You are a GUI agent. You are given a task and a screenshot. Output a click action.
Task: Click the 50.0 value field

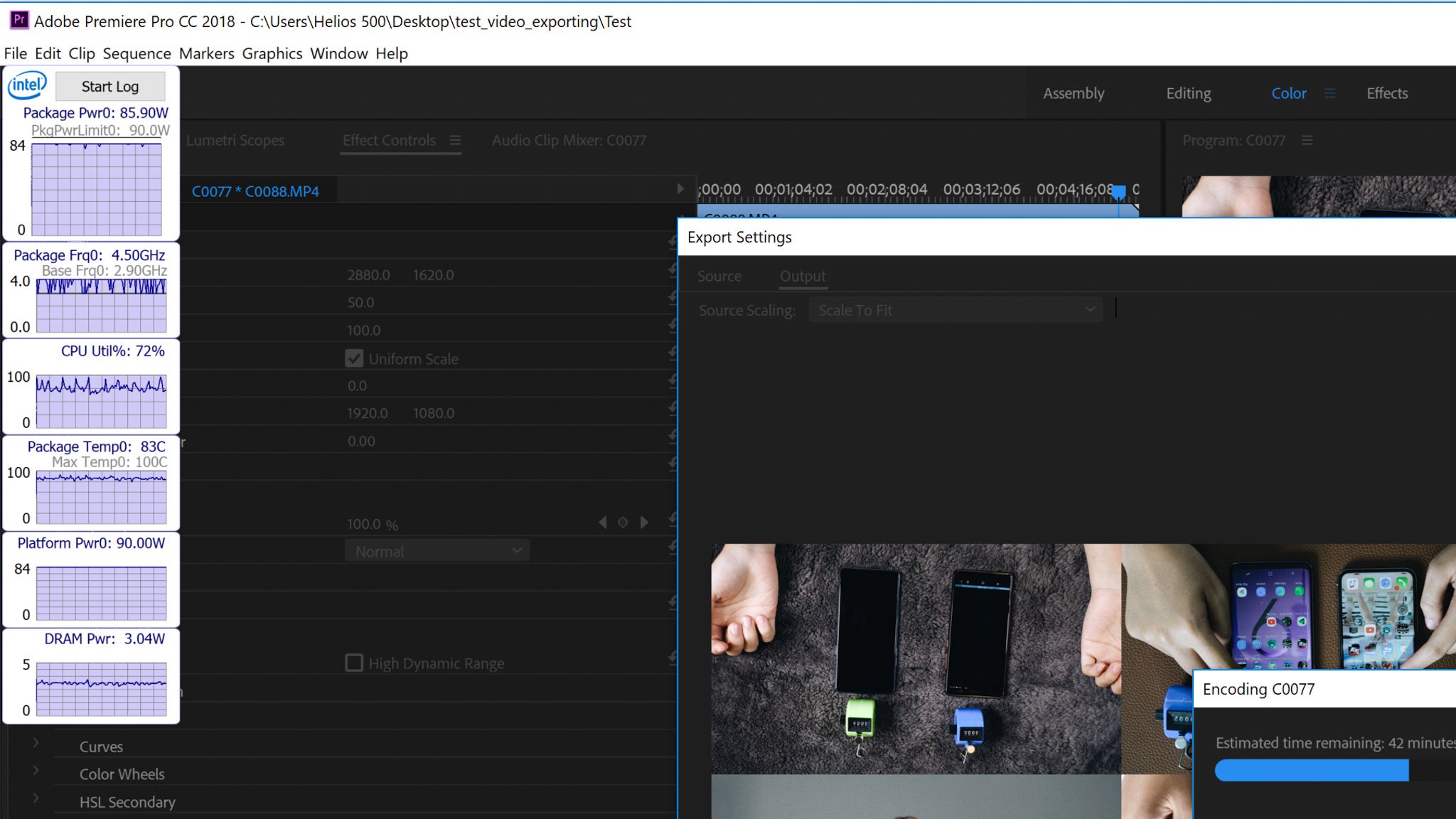coord(360,302)
